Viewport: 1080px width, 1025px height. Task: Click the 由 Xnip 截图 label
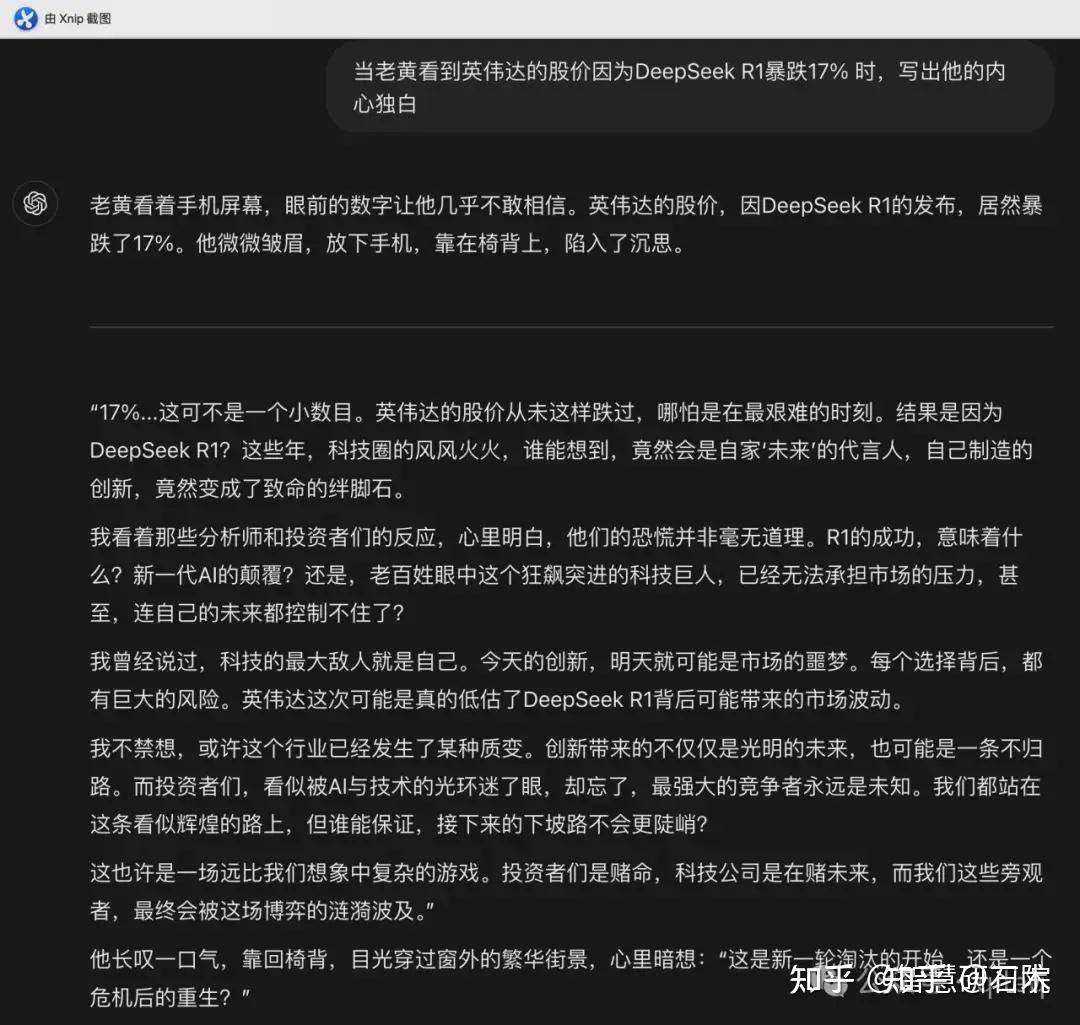point(77,18)
